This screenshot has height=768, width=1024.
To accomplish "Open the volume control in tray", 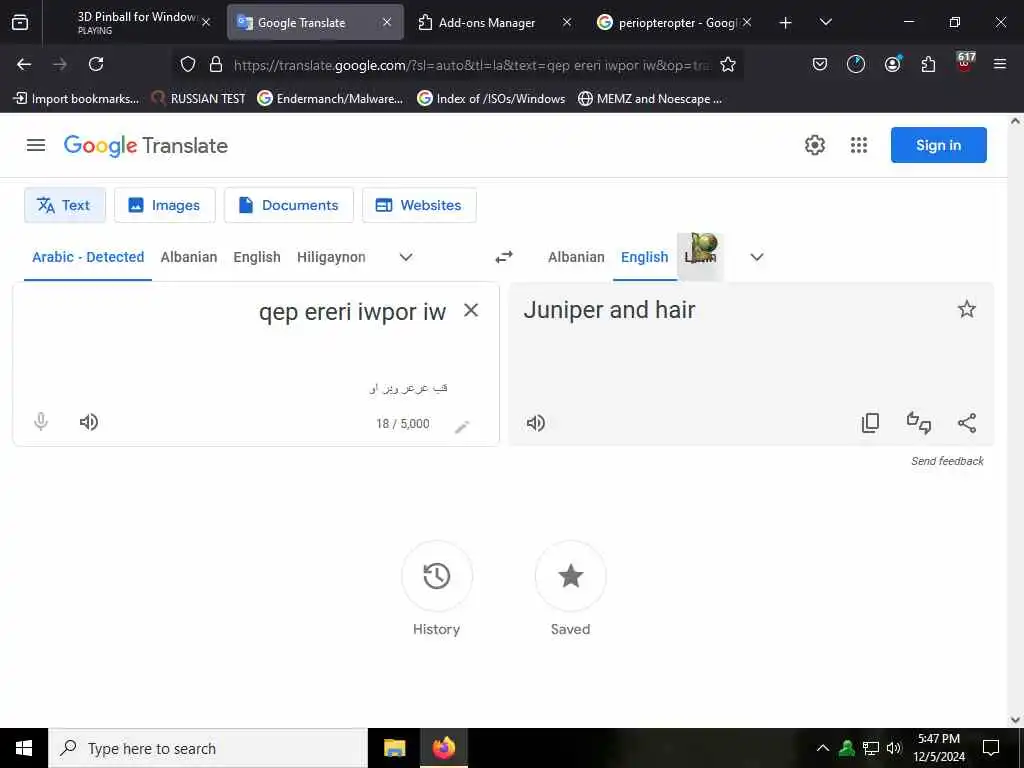I will pos(894,748).
